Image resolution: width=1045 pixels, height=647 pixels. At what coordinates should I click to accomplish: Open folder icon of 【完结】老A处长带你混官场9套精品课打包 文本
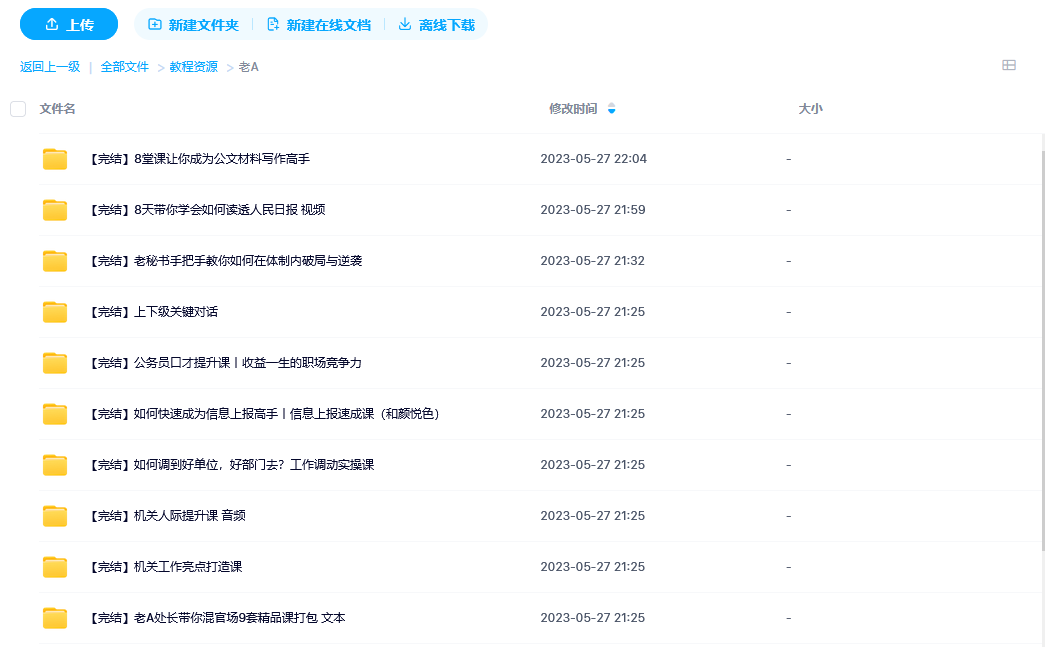(54, 617)
